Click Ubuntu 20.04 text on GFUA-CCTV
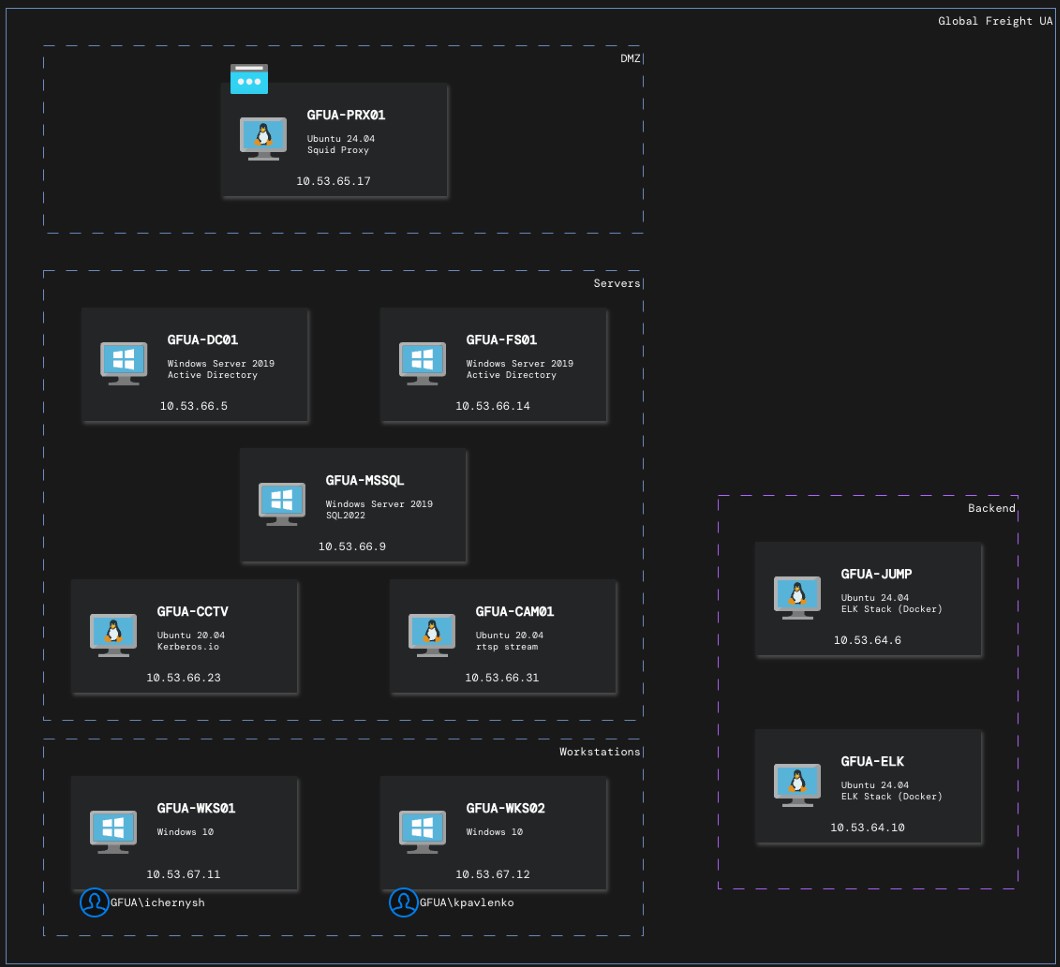Viewport: 1060px width, 967px height. point(191,635)
